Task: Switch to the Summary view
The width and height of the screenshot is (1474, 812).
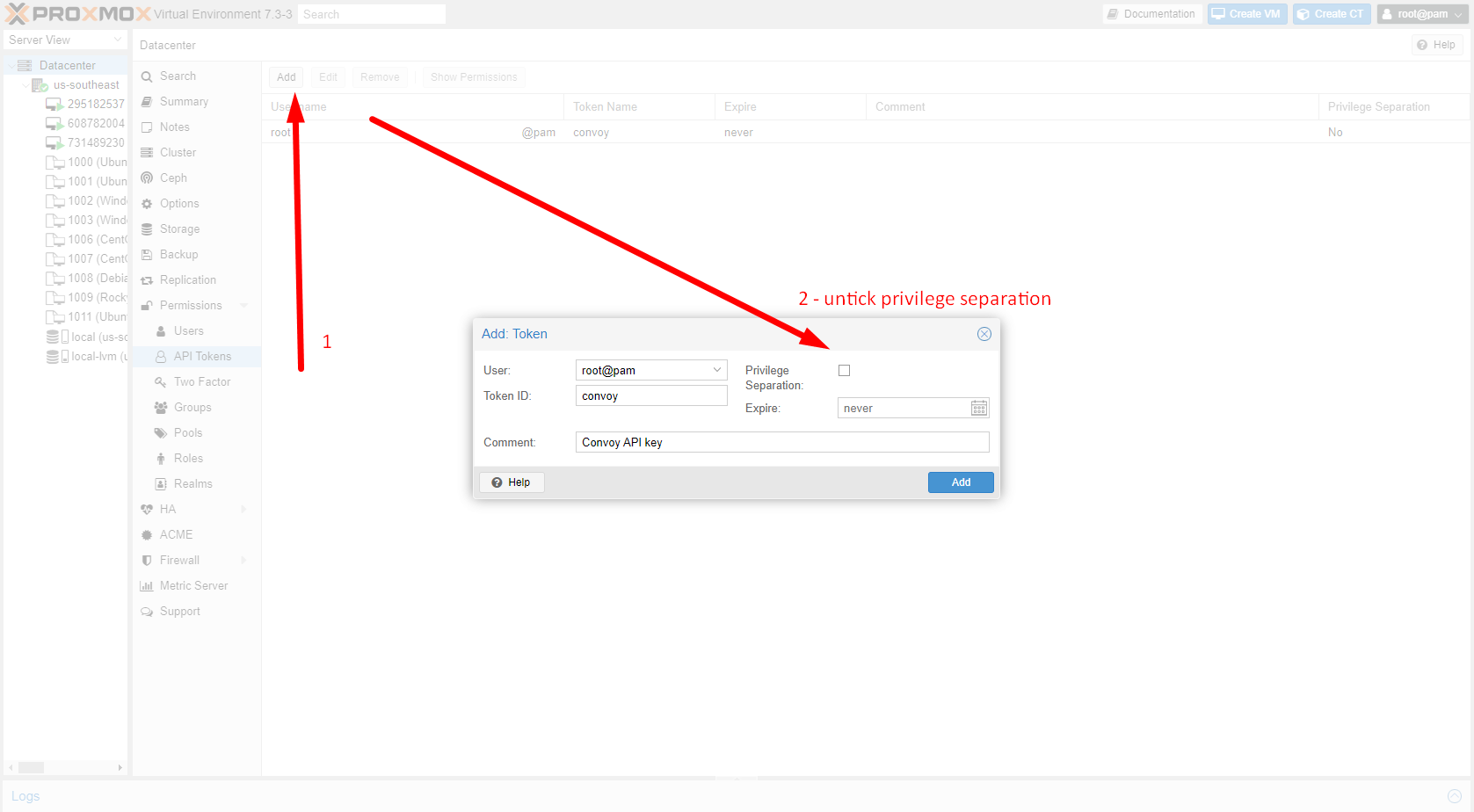Action: click(184, 101)
